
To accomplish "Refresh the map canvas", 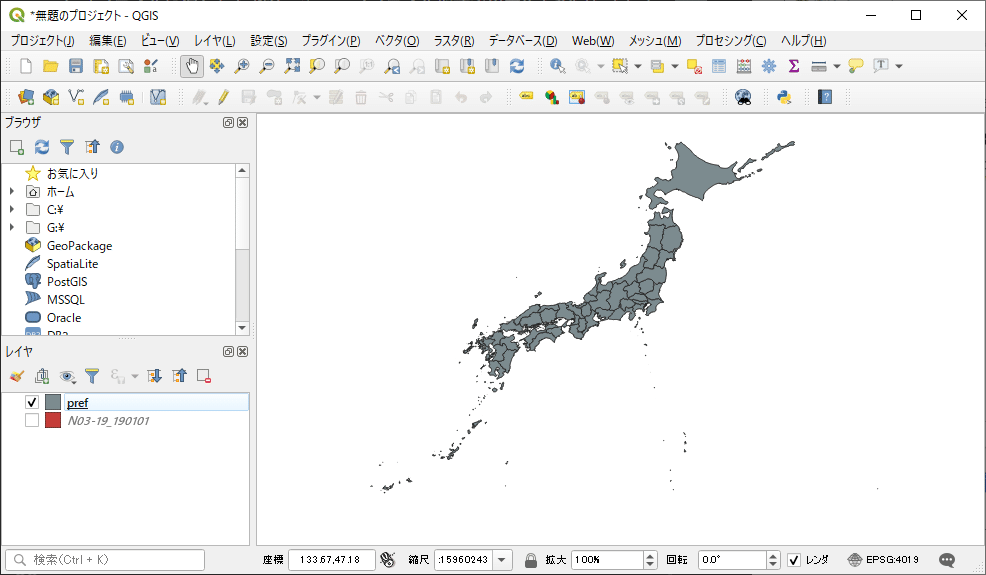I will tap(517, 66).
